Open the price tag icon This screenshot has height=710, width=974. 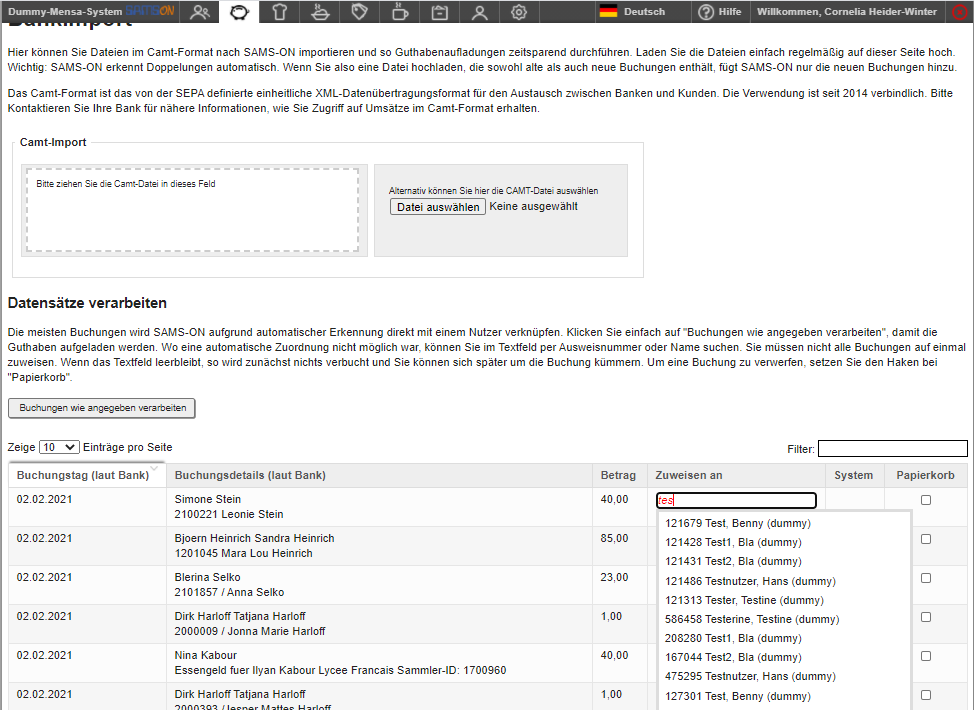click(x=360, y=12)
